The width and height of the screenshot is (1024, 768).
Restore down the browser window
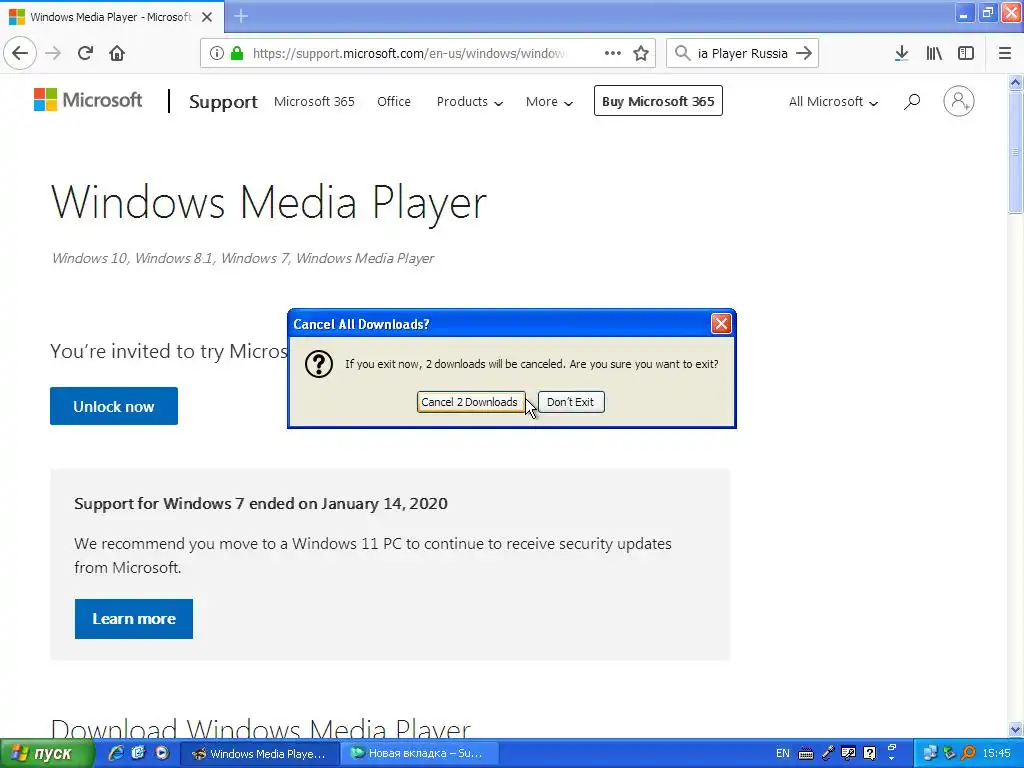[x=987, y=13]
